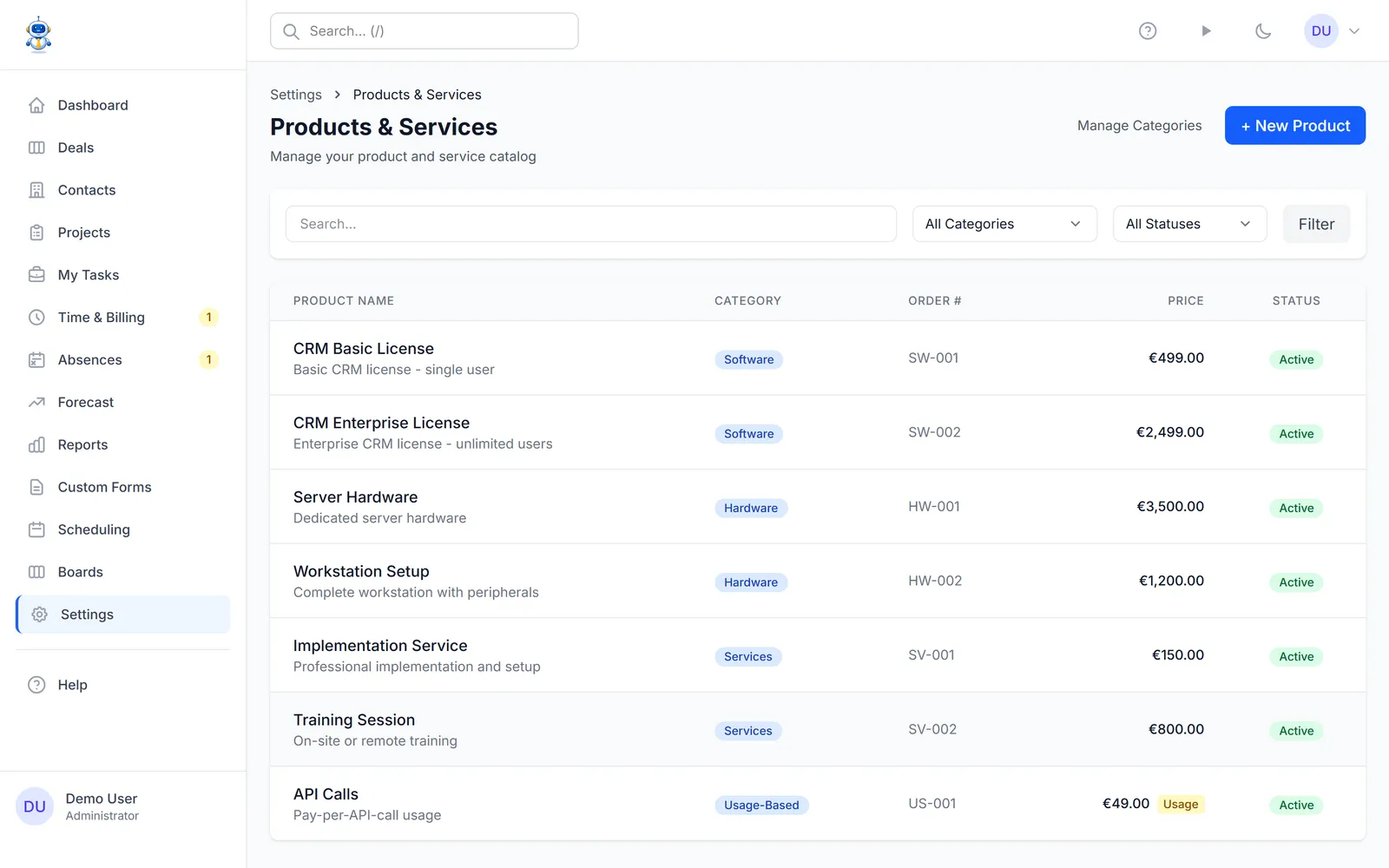This screenshot has height=868, width=1389.
Task: Click the Time & Billing badge showing 1
Action: click(208, 318)
